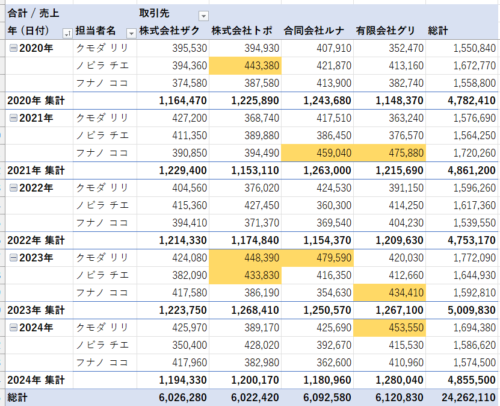Open the 取引先 filter dropdown
Viewport: 500px width, 406px height.
pyautogui.click(x=203, y=16)
